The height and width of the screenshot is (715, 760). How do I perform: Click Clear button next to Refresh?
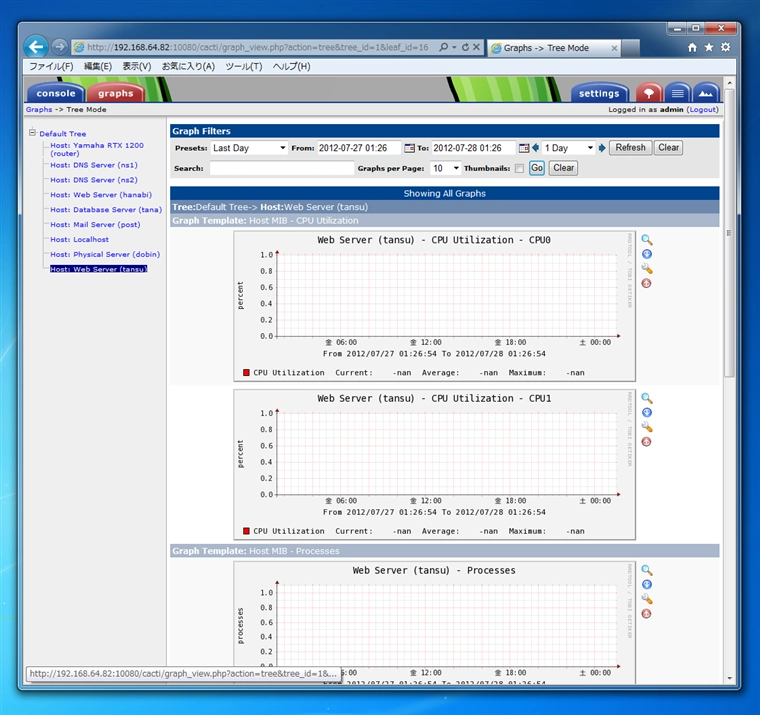coord(668,147)
